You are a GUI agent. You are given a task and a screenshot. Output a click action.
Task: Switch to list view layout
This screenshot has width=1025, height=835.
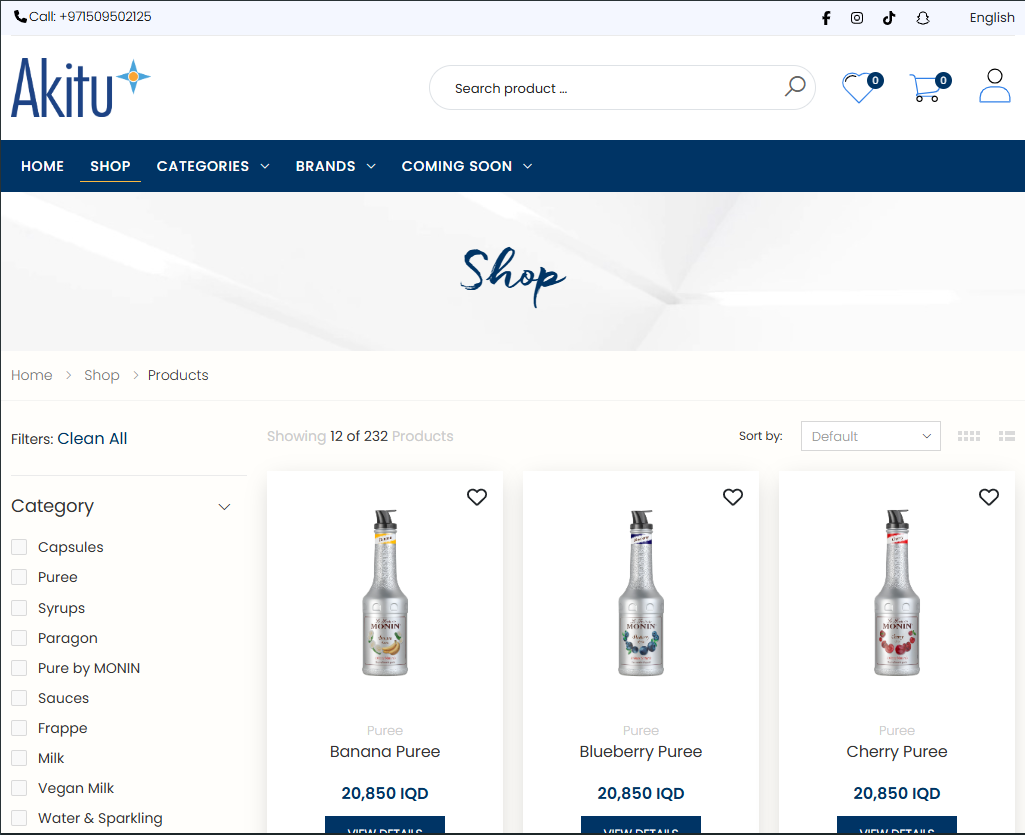coord(1007,436)
